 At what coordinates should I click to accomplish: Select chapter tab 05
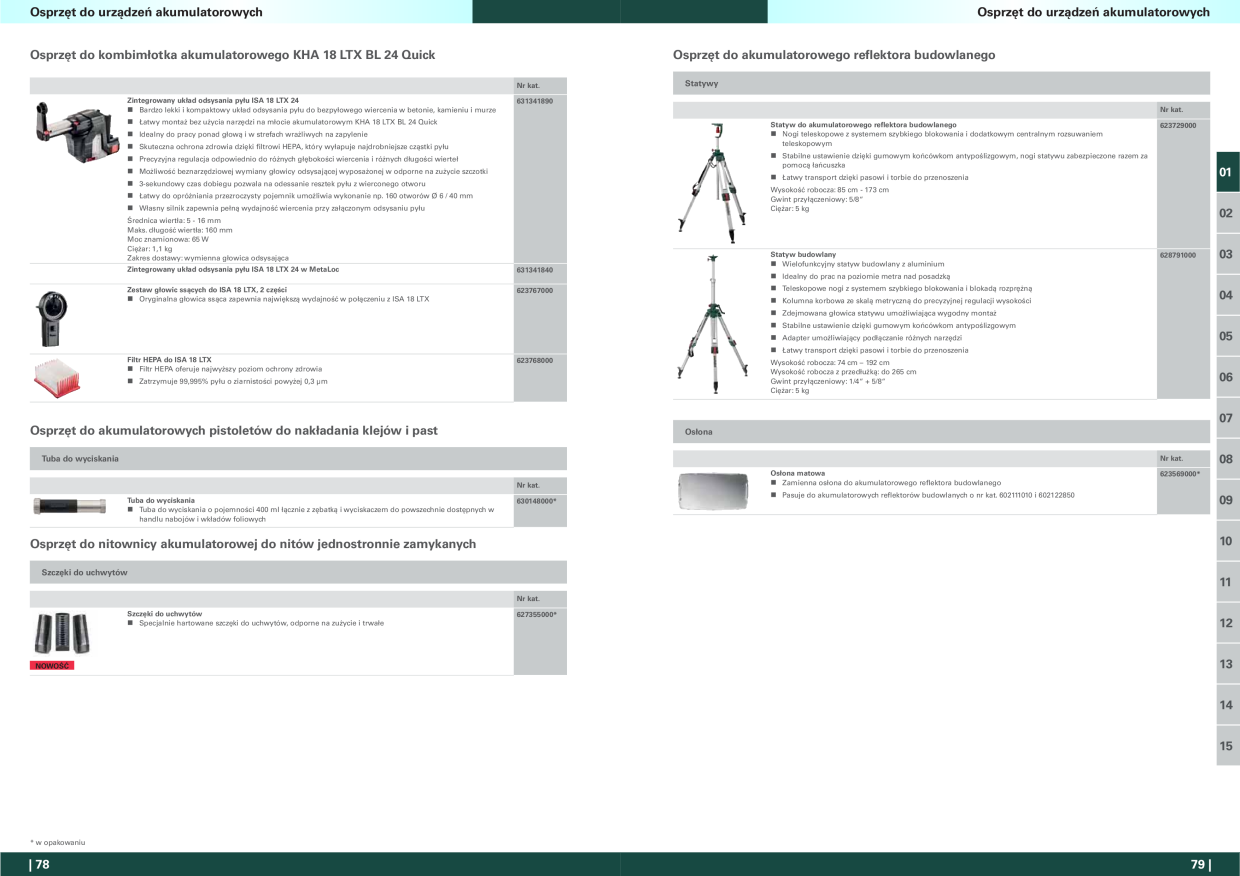coord(1227,336)
